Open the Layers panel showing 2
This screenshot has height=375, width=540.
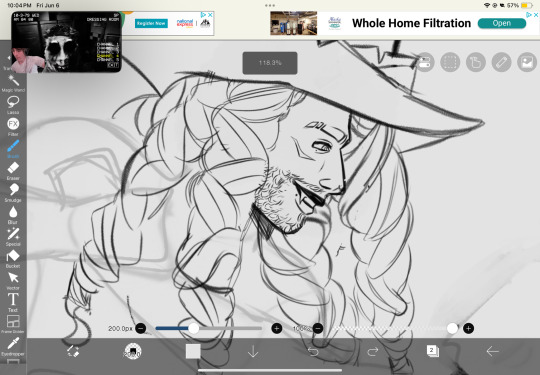(433, 351)
